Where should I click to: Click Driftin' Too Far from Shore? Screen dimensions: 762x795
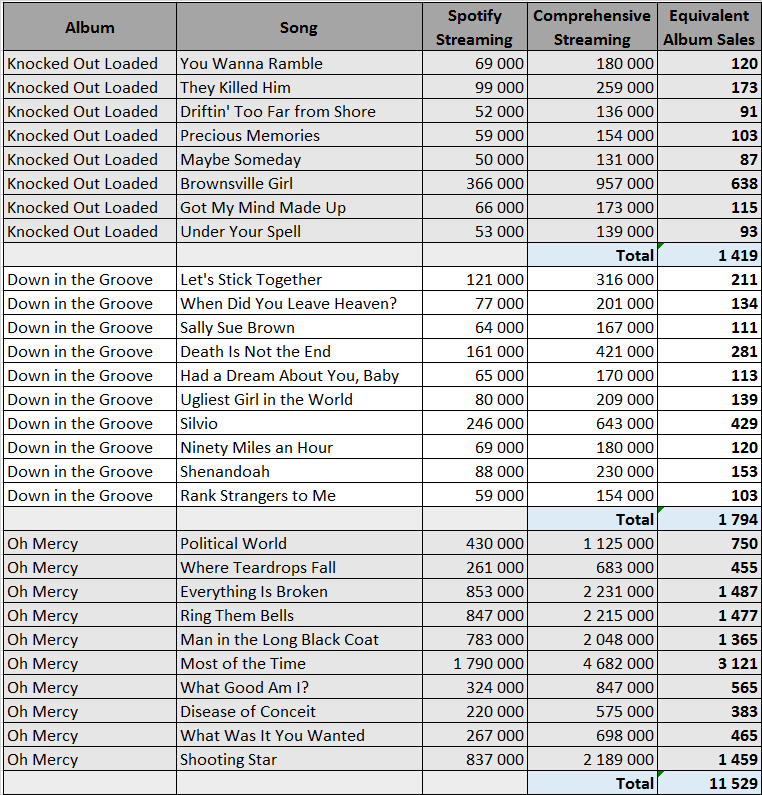pos(299,111)
